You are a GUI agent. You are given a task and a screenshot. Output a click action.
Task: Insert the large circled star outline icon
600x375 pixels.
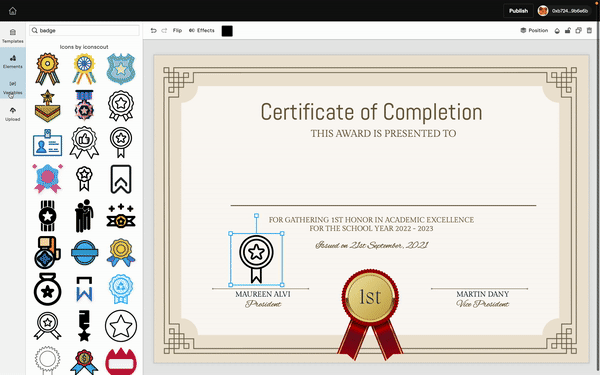pyautogui.click(x=121, y=326)
